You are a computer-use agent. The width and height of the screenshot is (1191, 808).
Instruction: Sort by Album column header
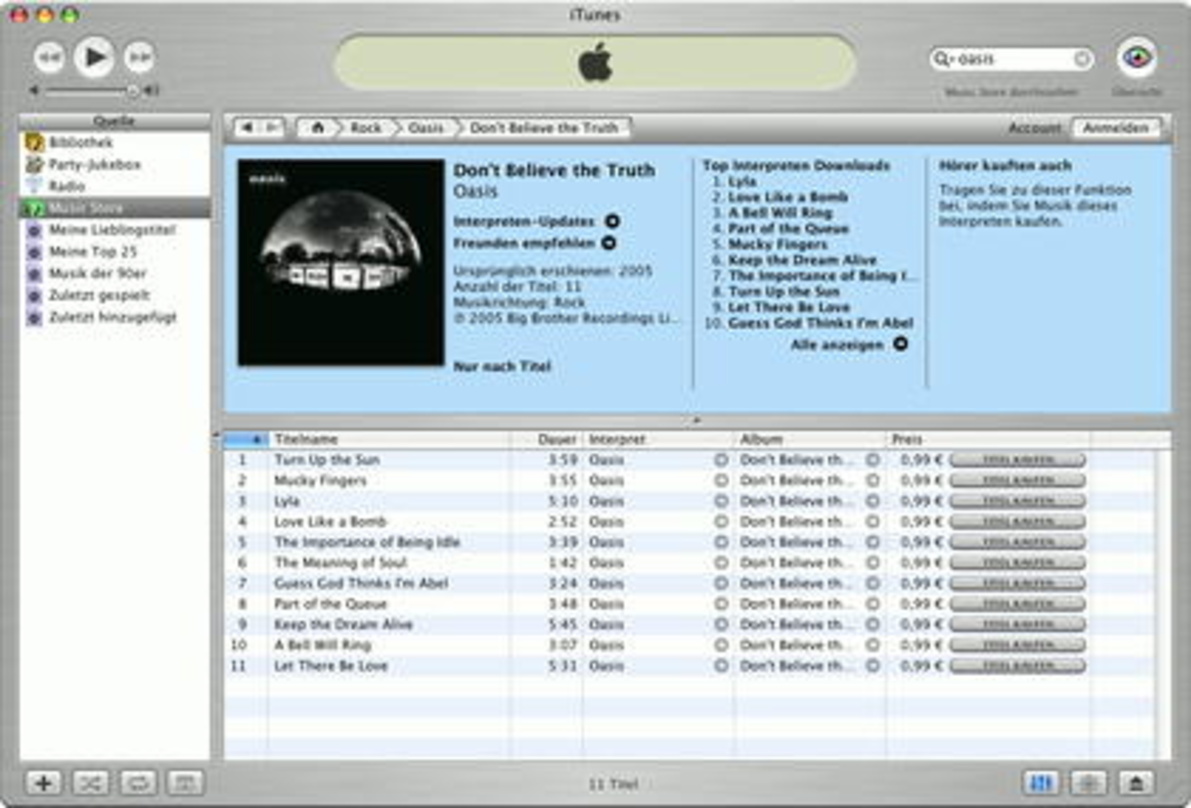810,440
